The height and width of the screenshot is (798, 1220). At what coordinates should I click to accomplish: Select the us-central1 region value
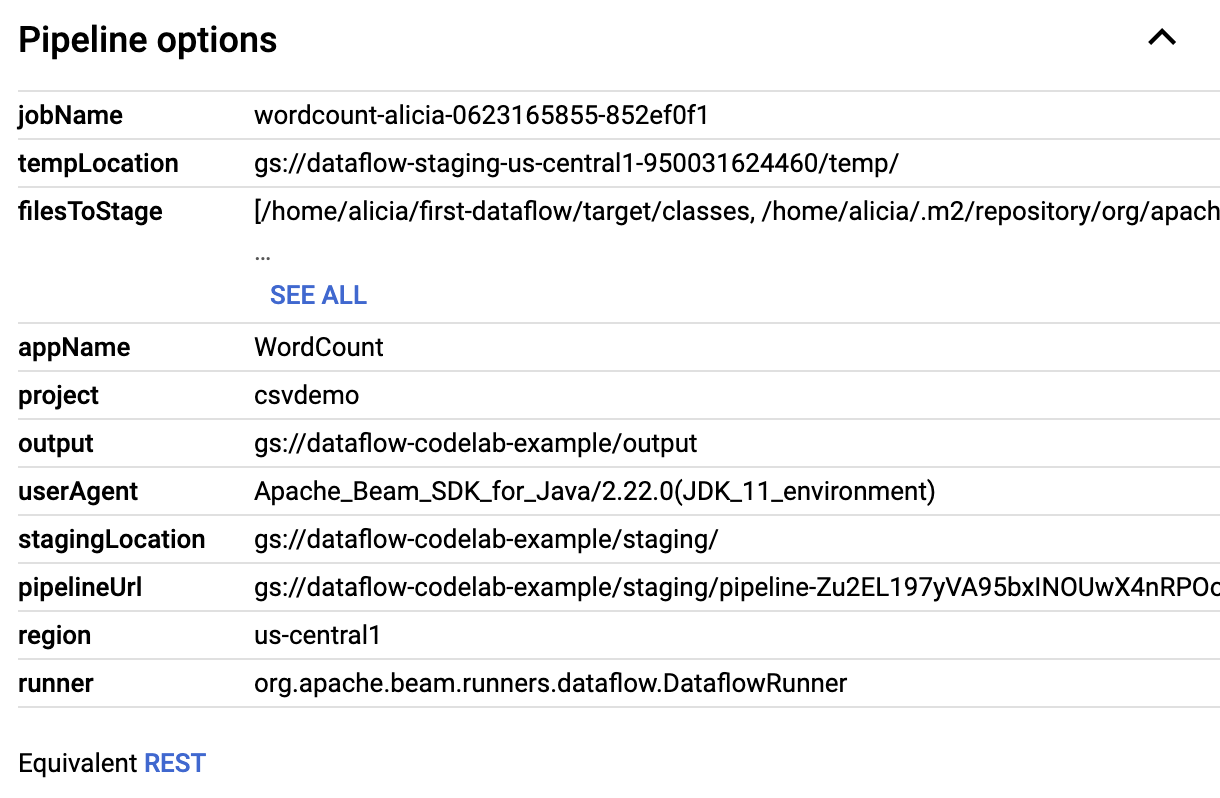[317, 635]
